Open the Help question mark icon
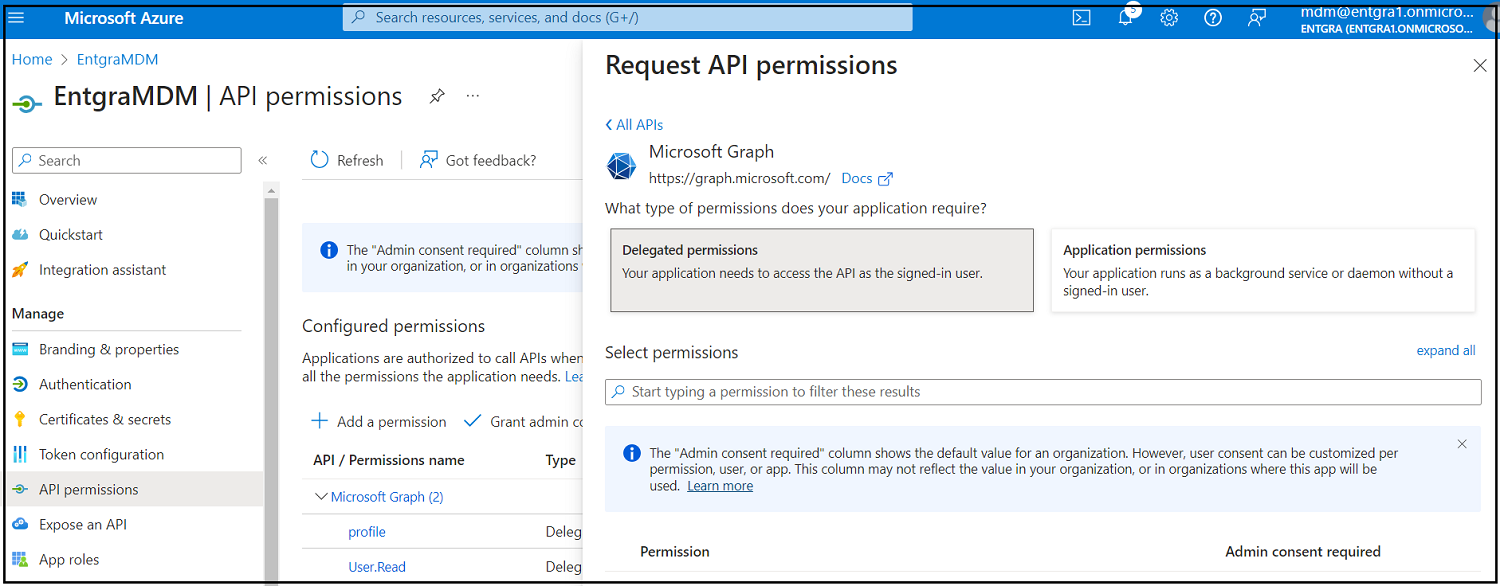 [1213, 17]
